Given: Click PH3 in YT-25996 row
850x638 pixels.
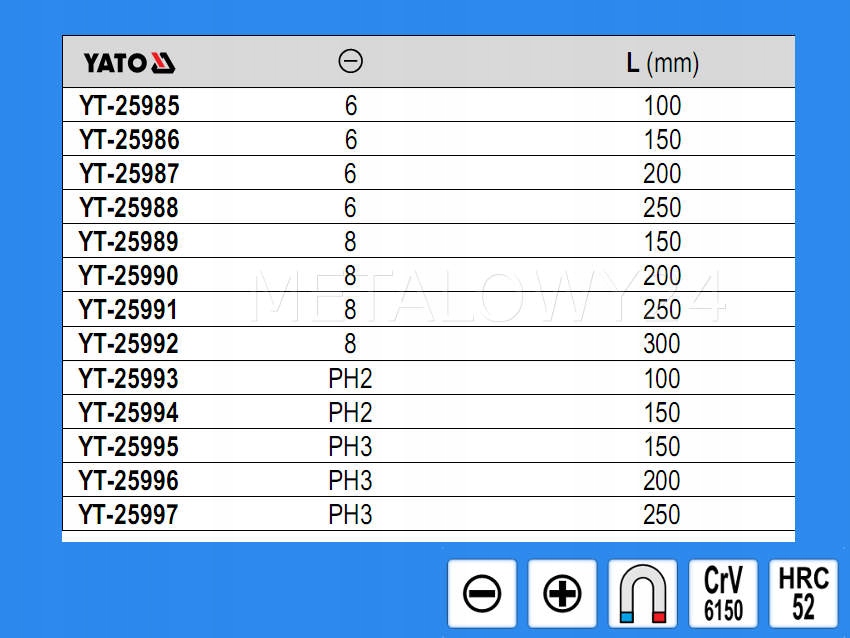Looking at the screenshot, I should coord(350,481).
